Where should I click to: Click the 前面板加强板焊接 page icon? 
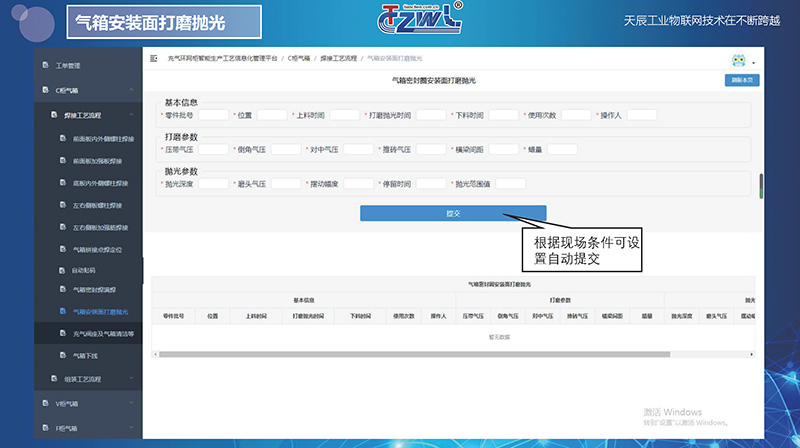point(63,160)
